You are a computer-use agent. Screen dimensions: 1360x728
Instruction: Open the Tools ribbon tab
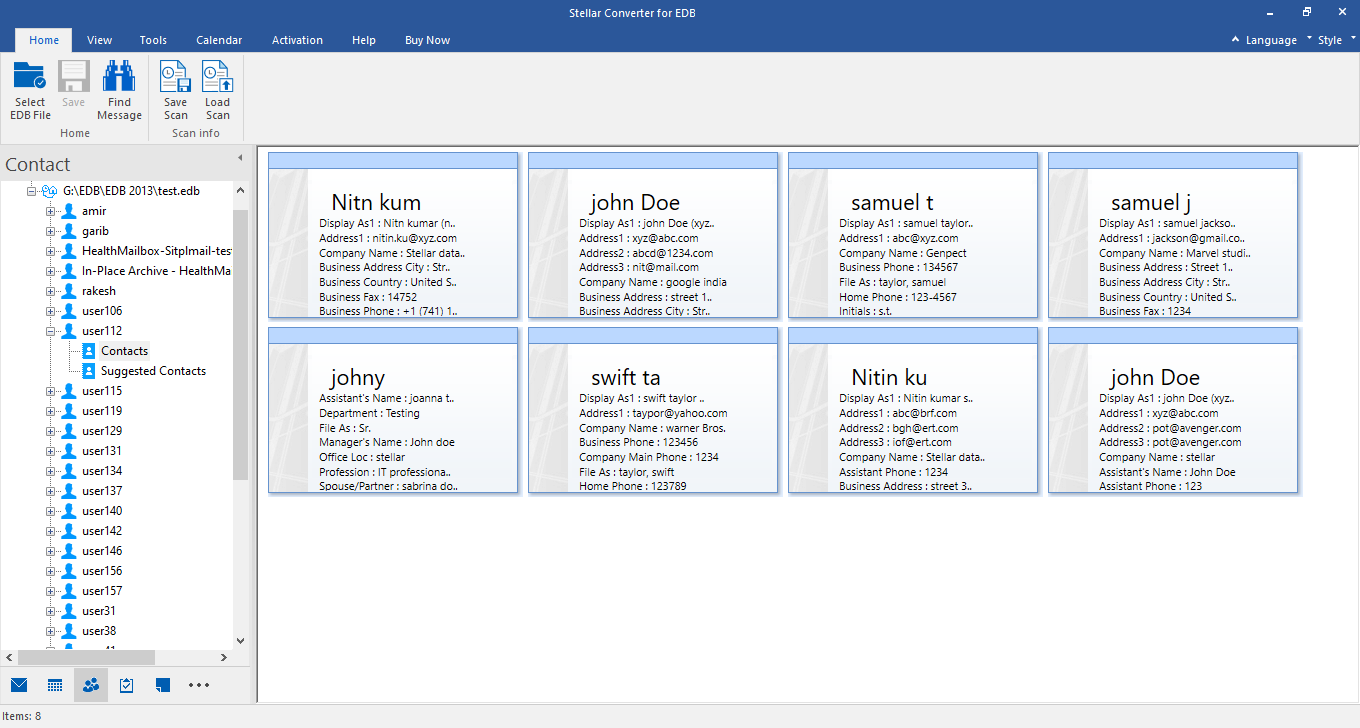153,40
